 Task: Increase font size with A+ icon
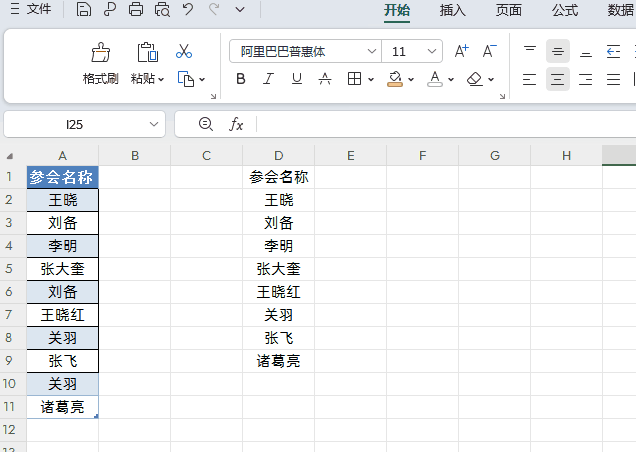click(x=461, y=51)
